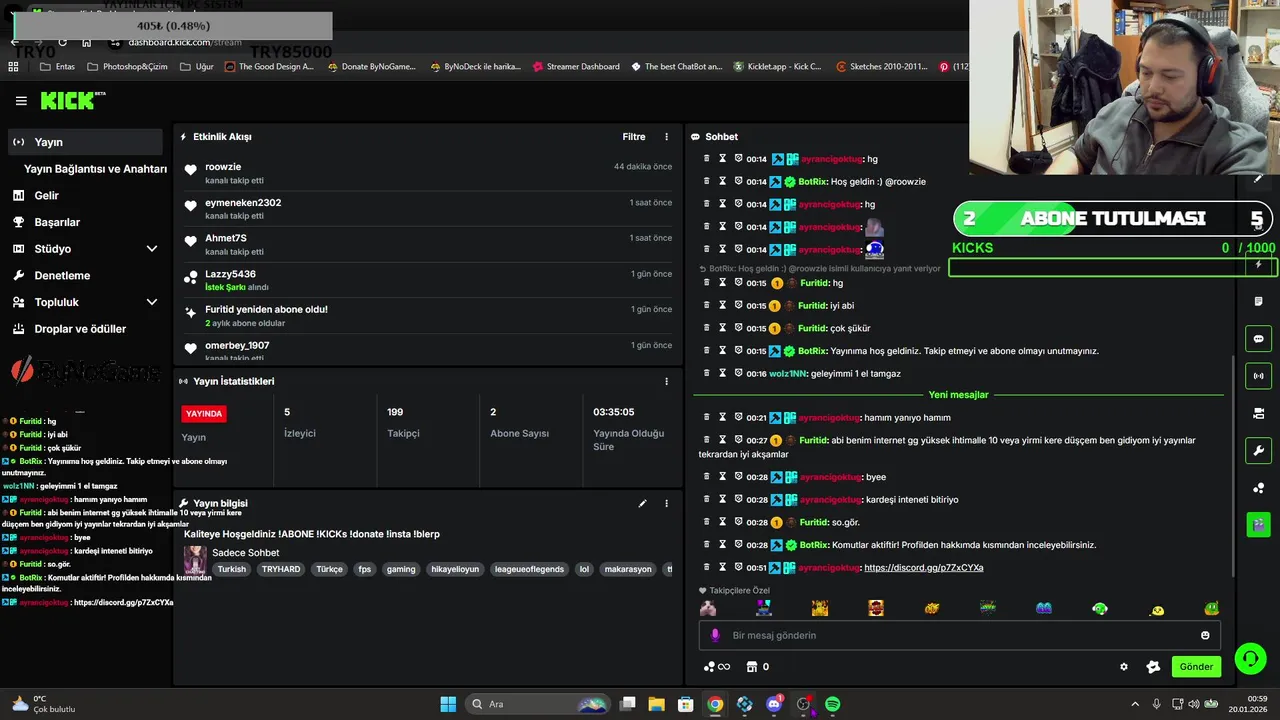Timeout Furitid on 'çok şükür' message
Viewport: 1280px width, 720px height.
[722, 328]
